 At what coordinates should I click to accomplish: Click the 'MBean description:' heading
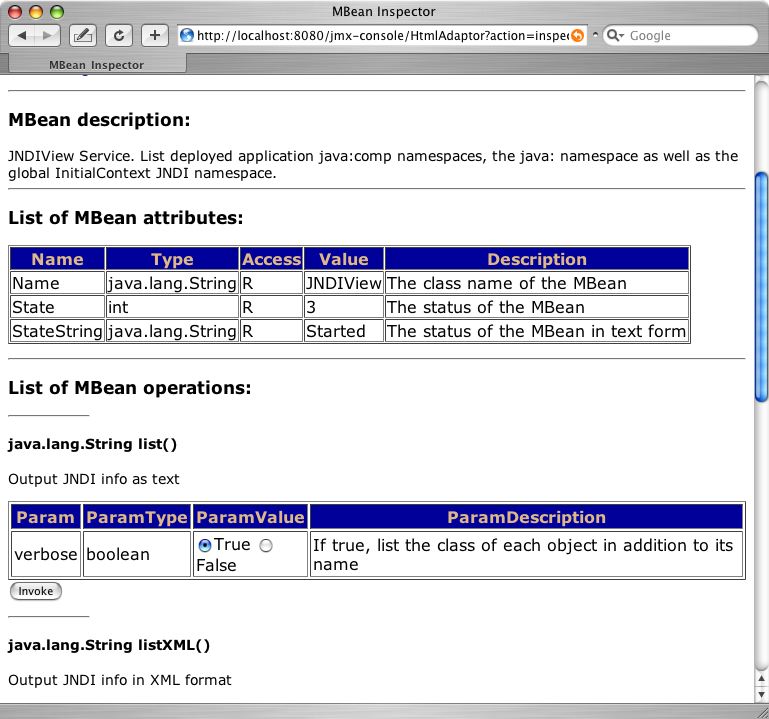click(99, 120)
